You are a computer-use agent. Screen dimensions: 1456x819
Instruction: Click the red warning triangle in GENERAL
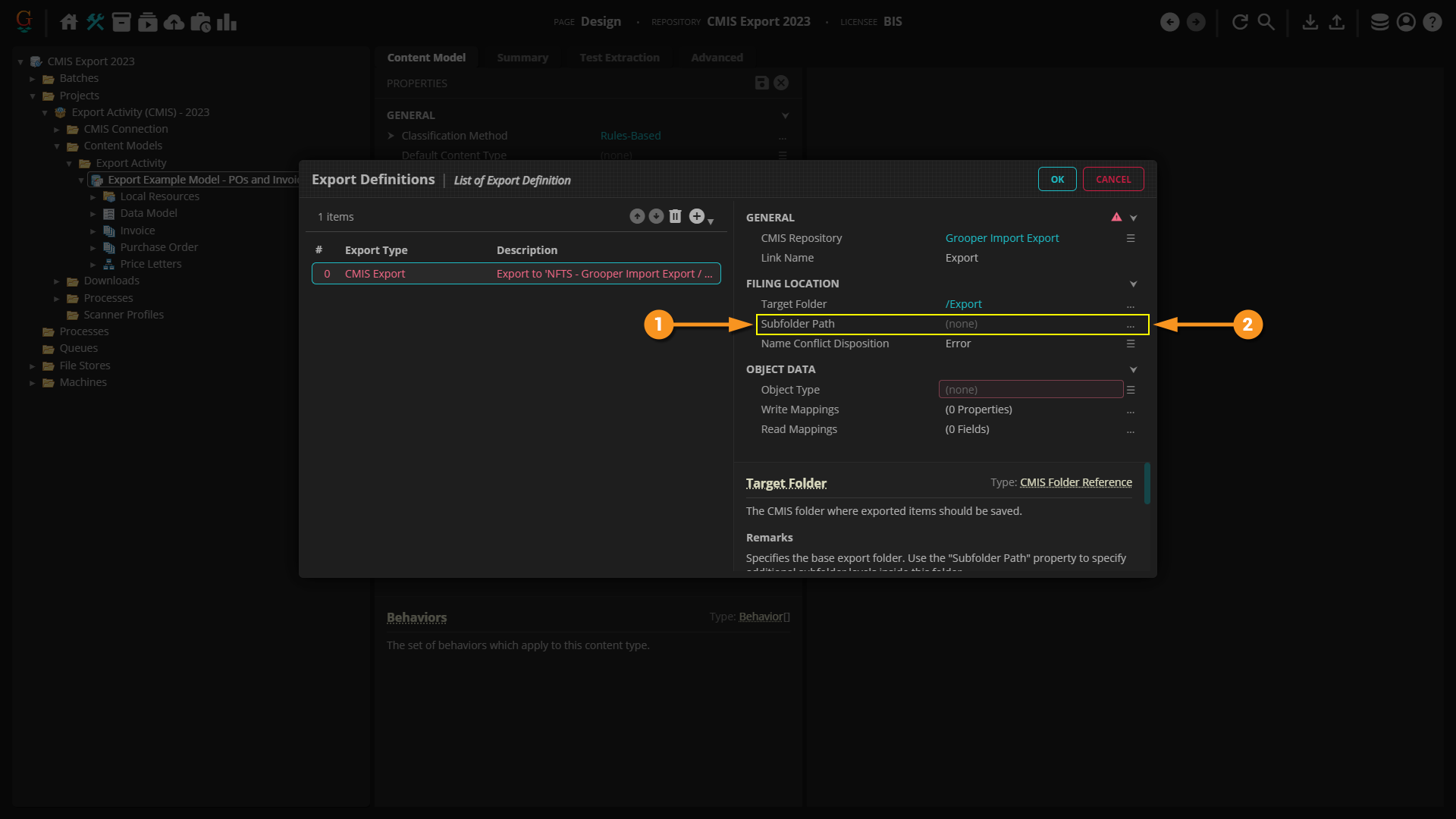point(1116,217)
